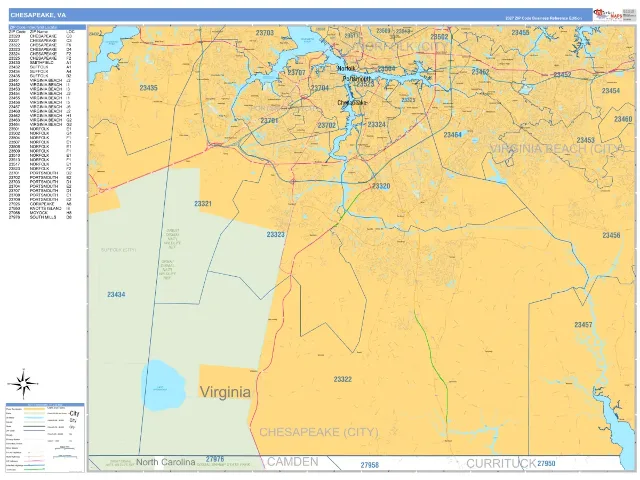640x480 pixels.
Task: Select the 27976 ZIP code label
Action: point(215,459)
